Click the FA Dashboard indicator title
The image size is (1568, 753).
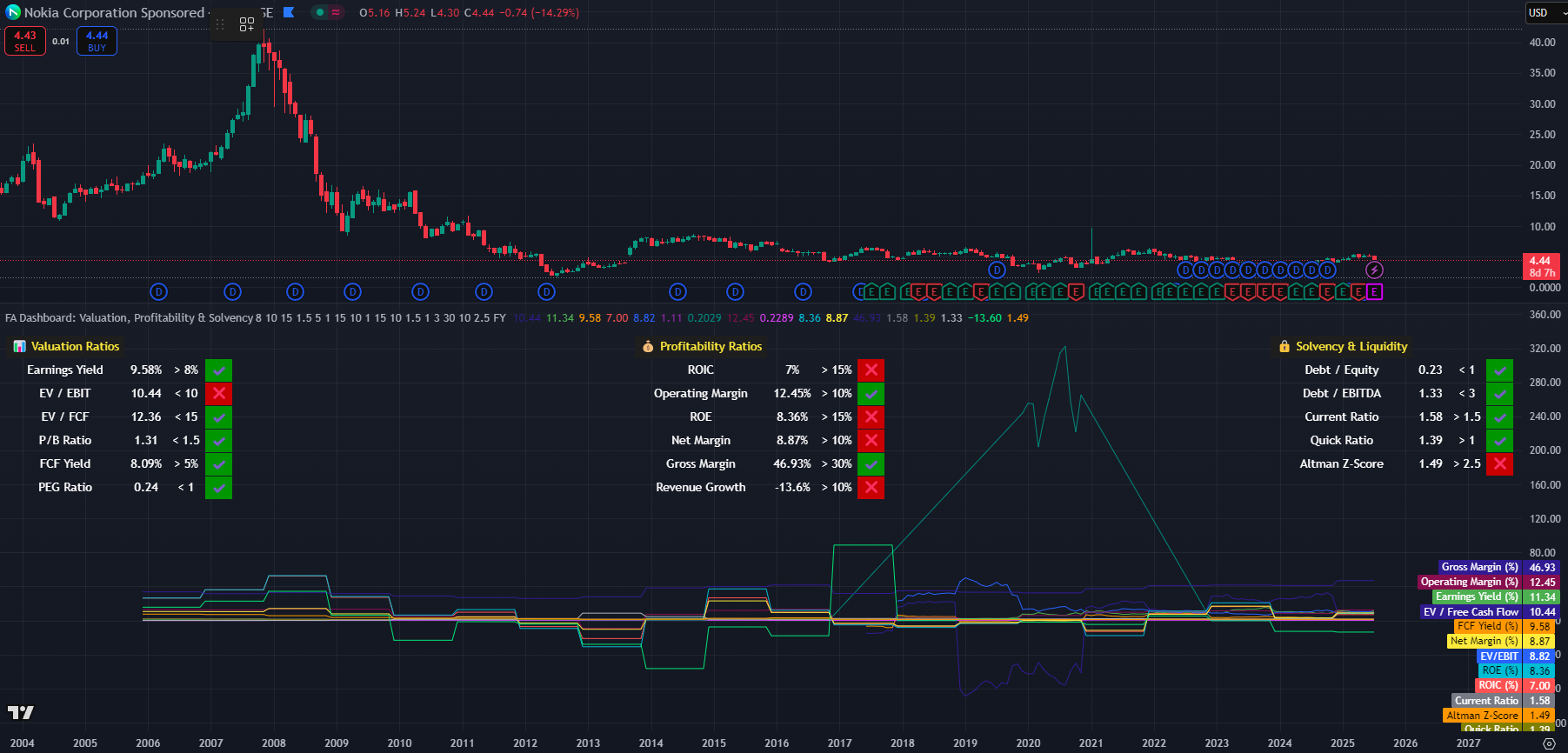[129, 317]
